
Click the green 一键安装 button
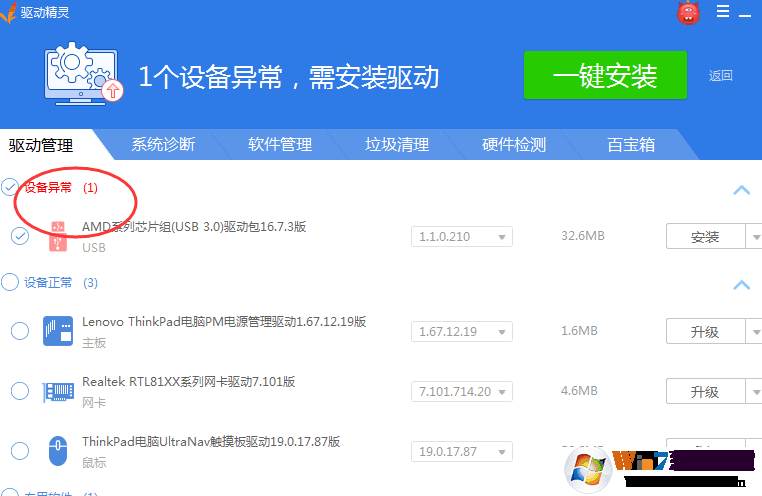[606, 75]
